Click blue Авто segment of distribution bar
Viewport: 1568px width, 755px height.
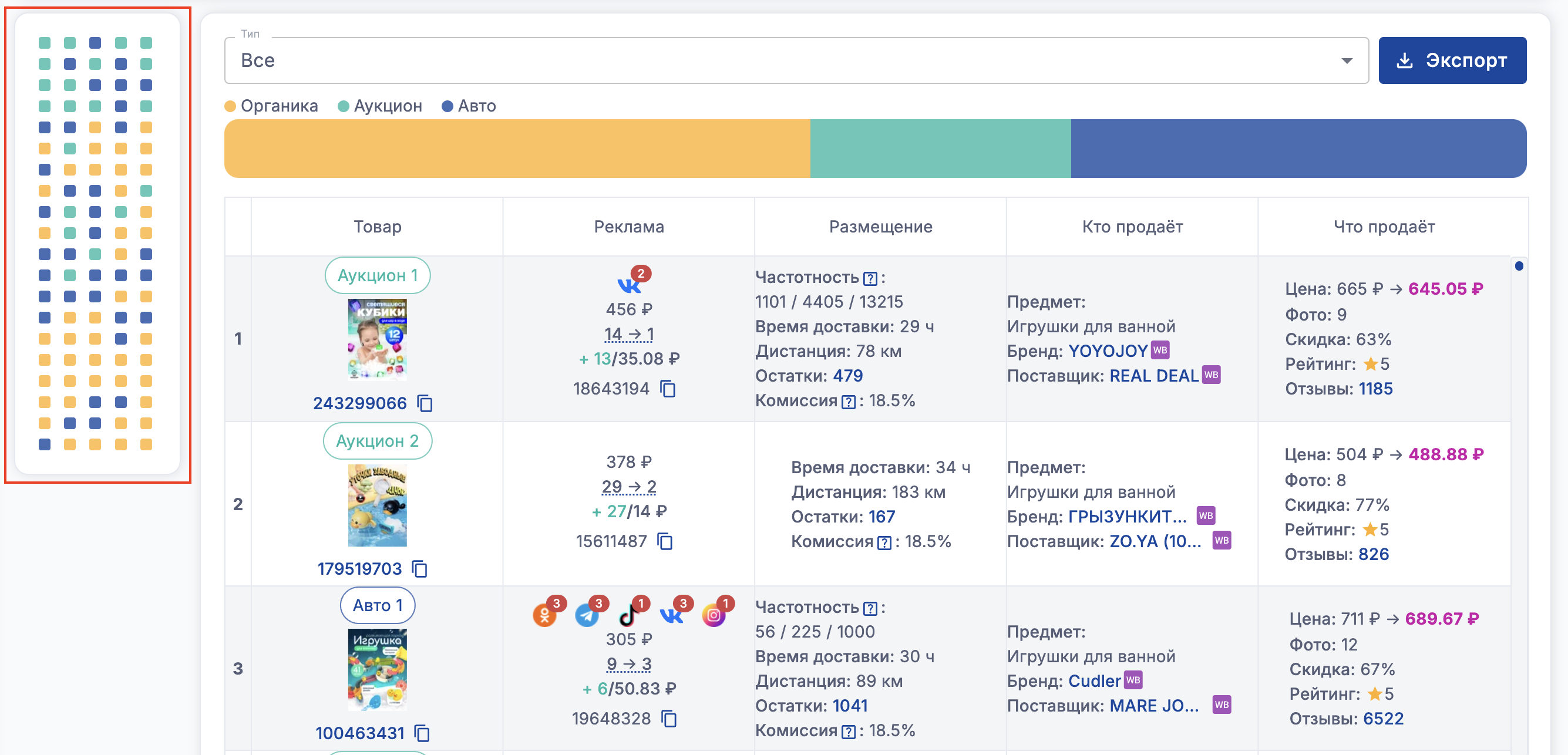(x=1298, y=149)
